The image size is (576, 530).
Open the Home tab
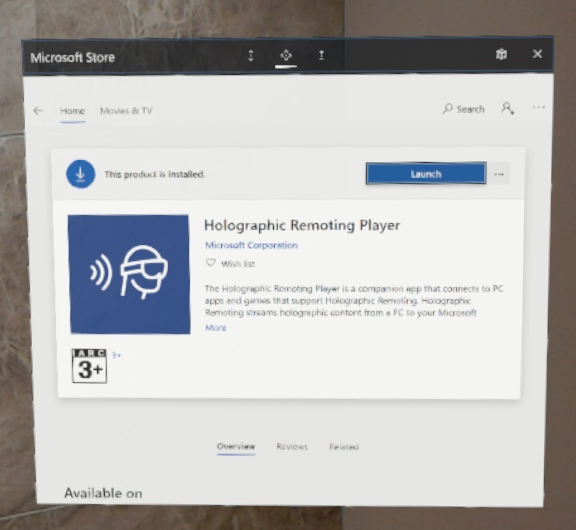click(72, 111)
